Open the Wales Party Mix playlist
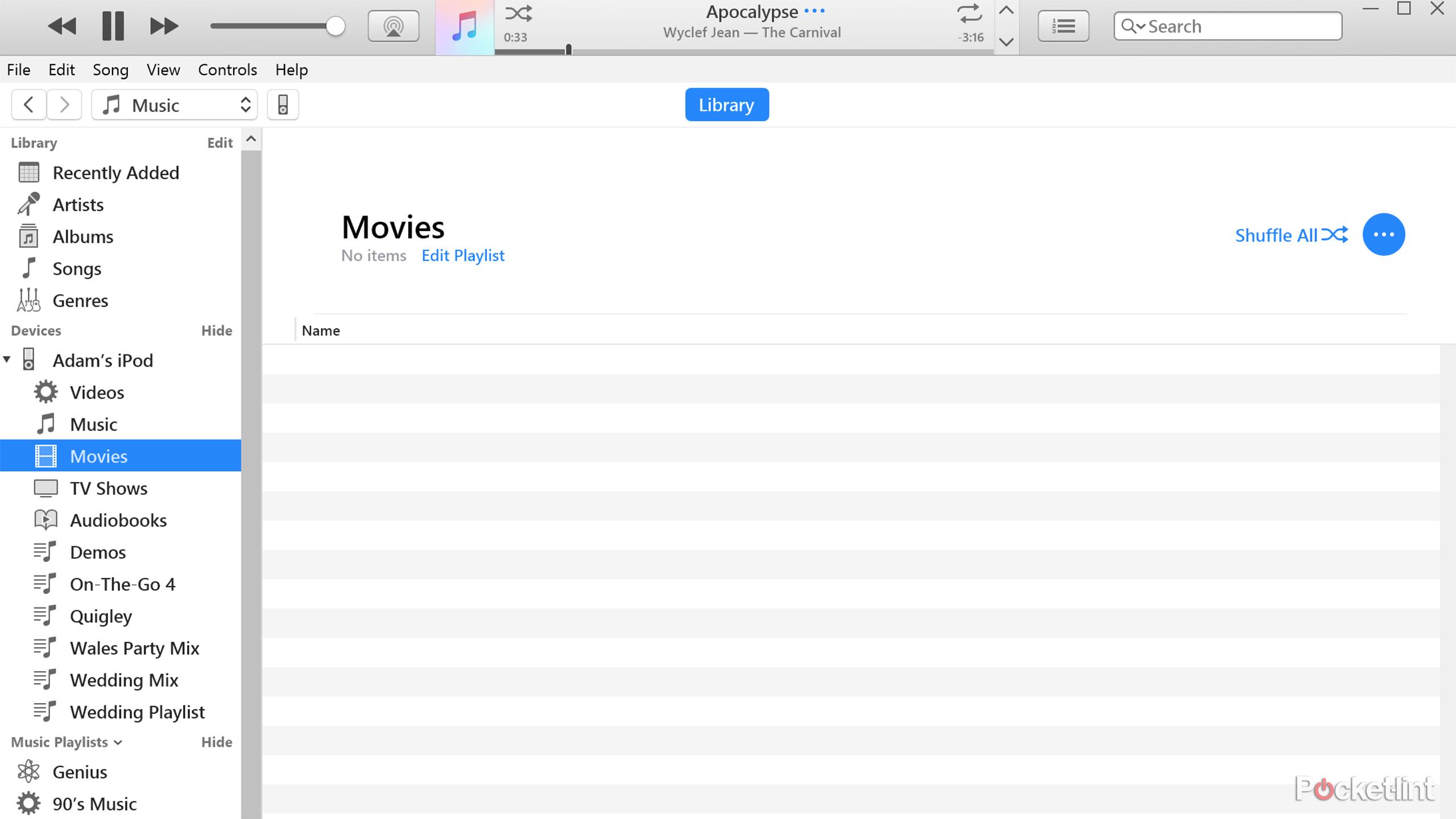The image size is (1456, 819). (121, 648)
